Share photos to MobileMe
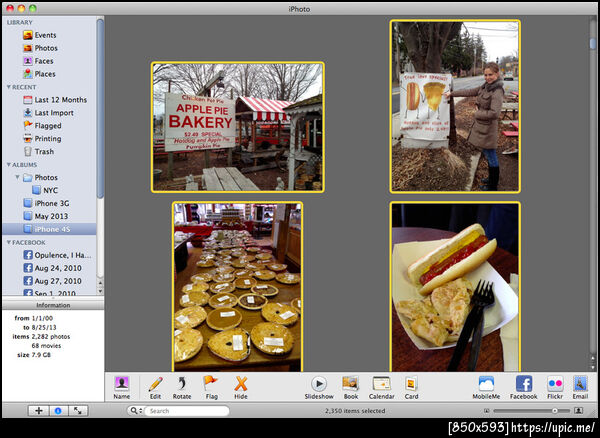The height and width of the screenshot is (438, 600). pos(486,388)
